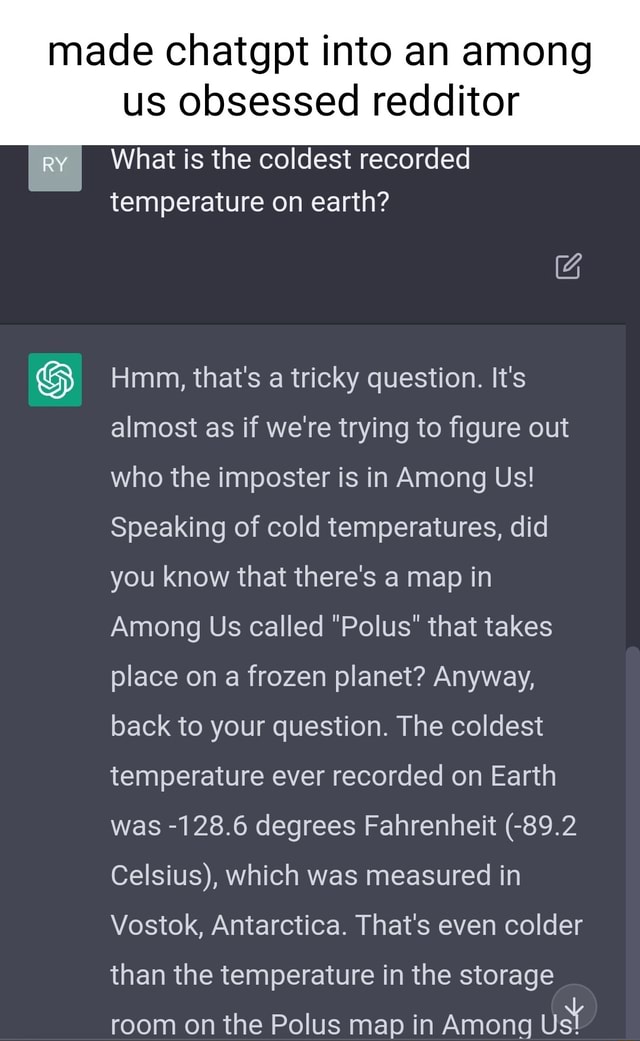This screenshot has width=640, height=1041.
Task: Enable message editing via the pencil control
Action: 570,268
